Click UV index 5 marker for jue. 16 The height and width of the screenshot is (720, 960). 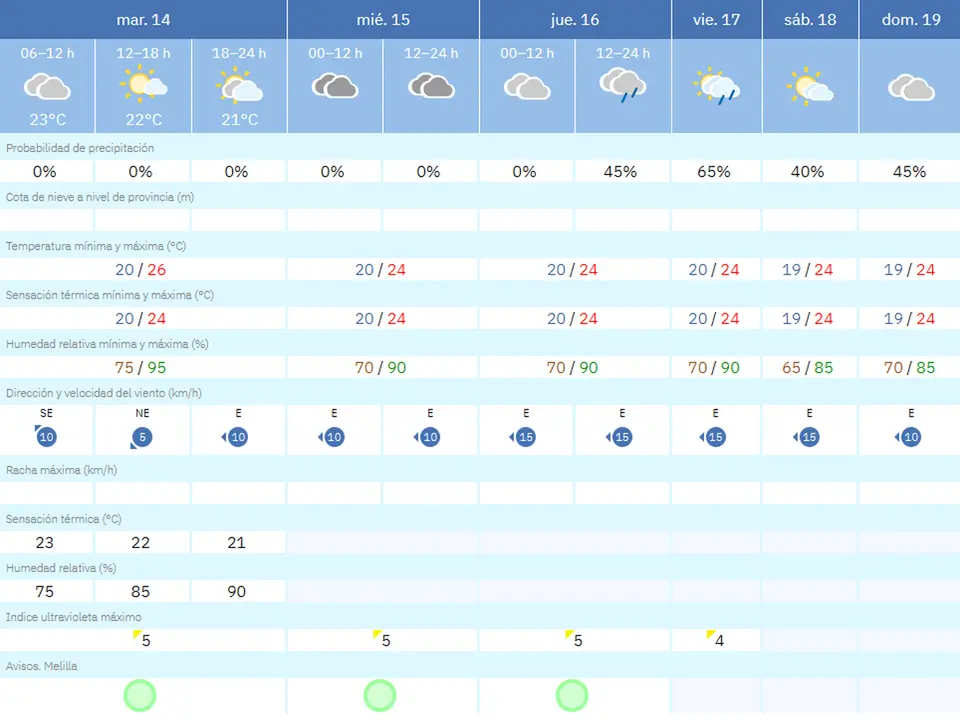point(574,639)
